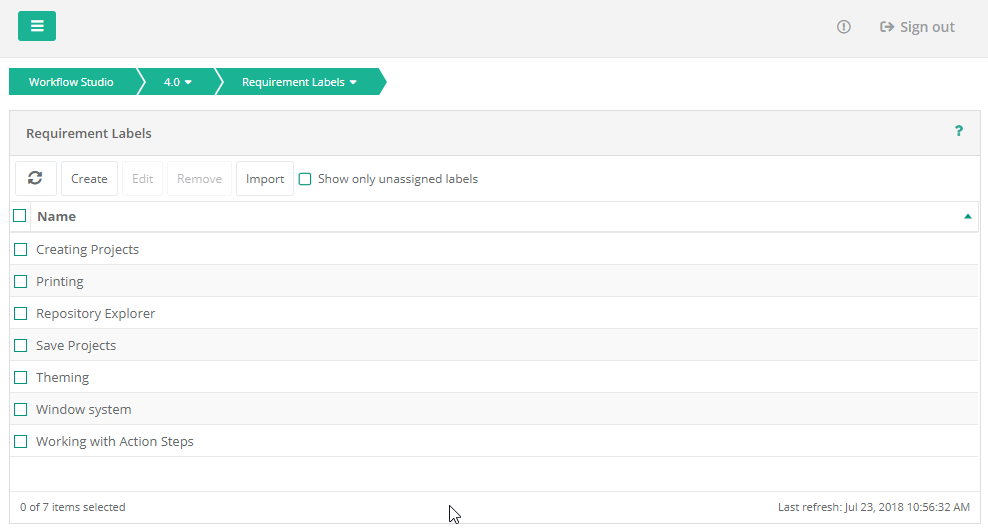This screenshot has width=988, height=531.
Task: Sign out of the application
Action: [x=917, y=27]
